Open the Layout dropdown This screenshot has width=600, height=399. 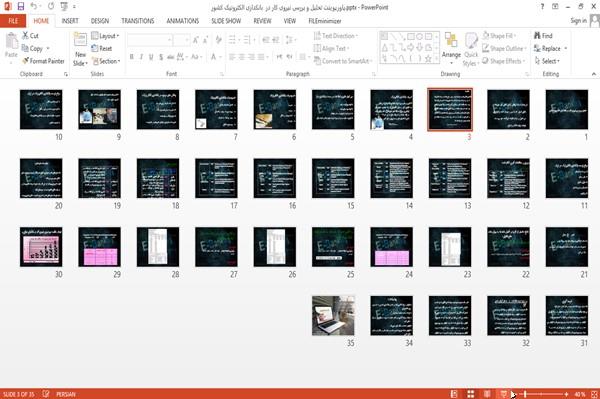click(105, 36)
